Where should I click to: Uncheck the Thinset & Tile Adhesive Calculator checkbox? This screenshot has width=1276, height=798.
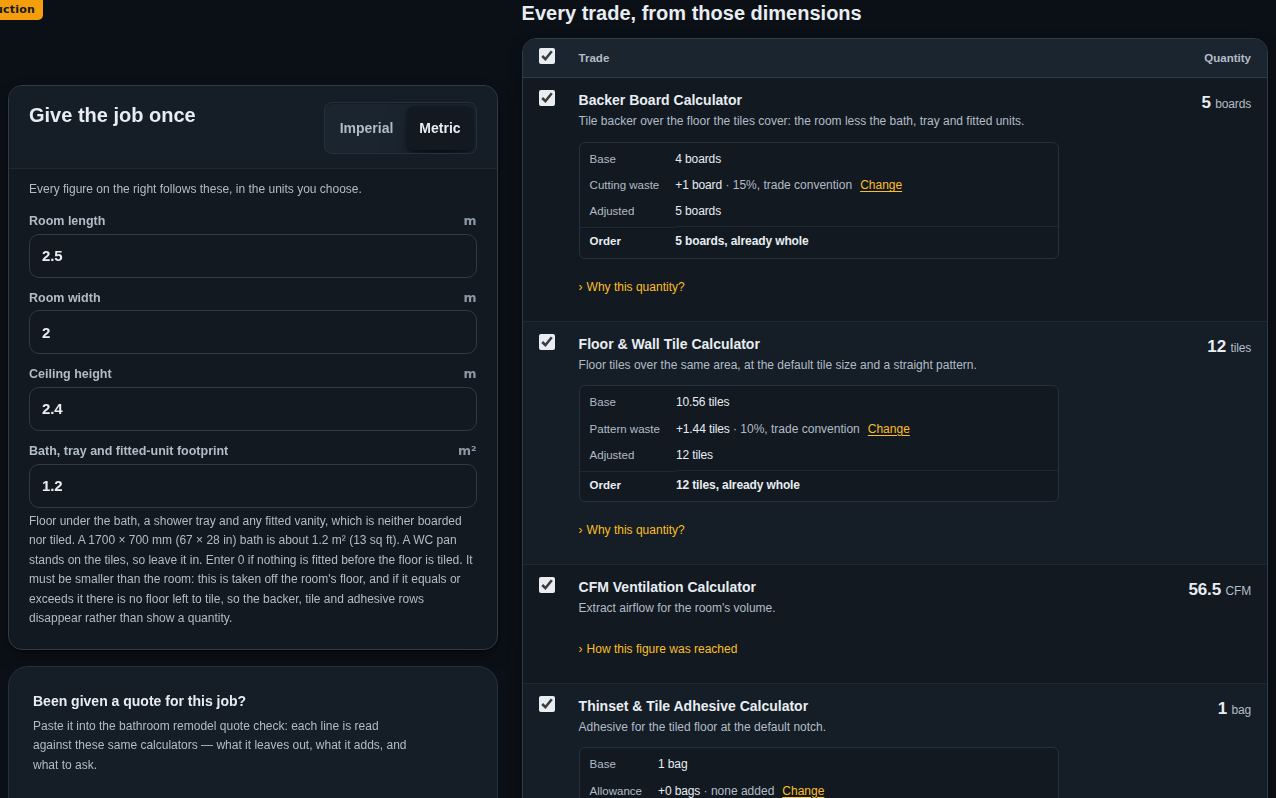[547, 704]
